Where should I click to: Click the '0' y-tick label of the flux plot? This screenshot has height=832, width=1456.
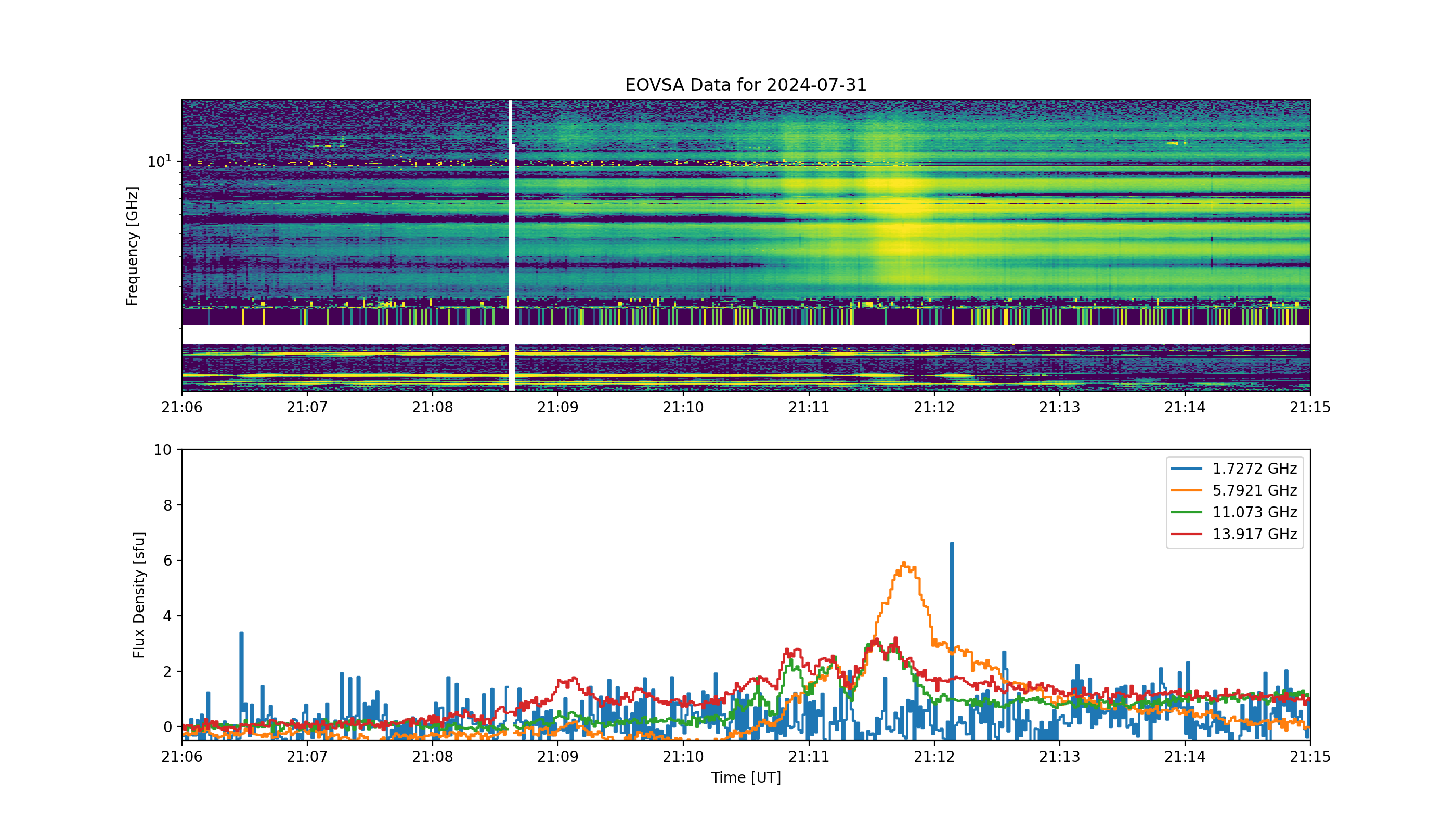click(167, 727)
